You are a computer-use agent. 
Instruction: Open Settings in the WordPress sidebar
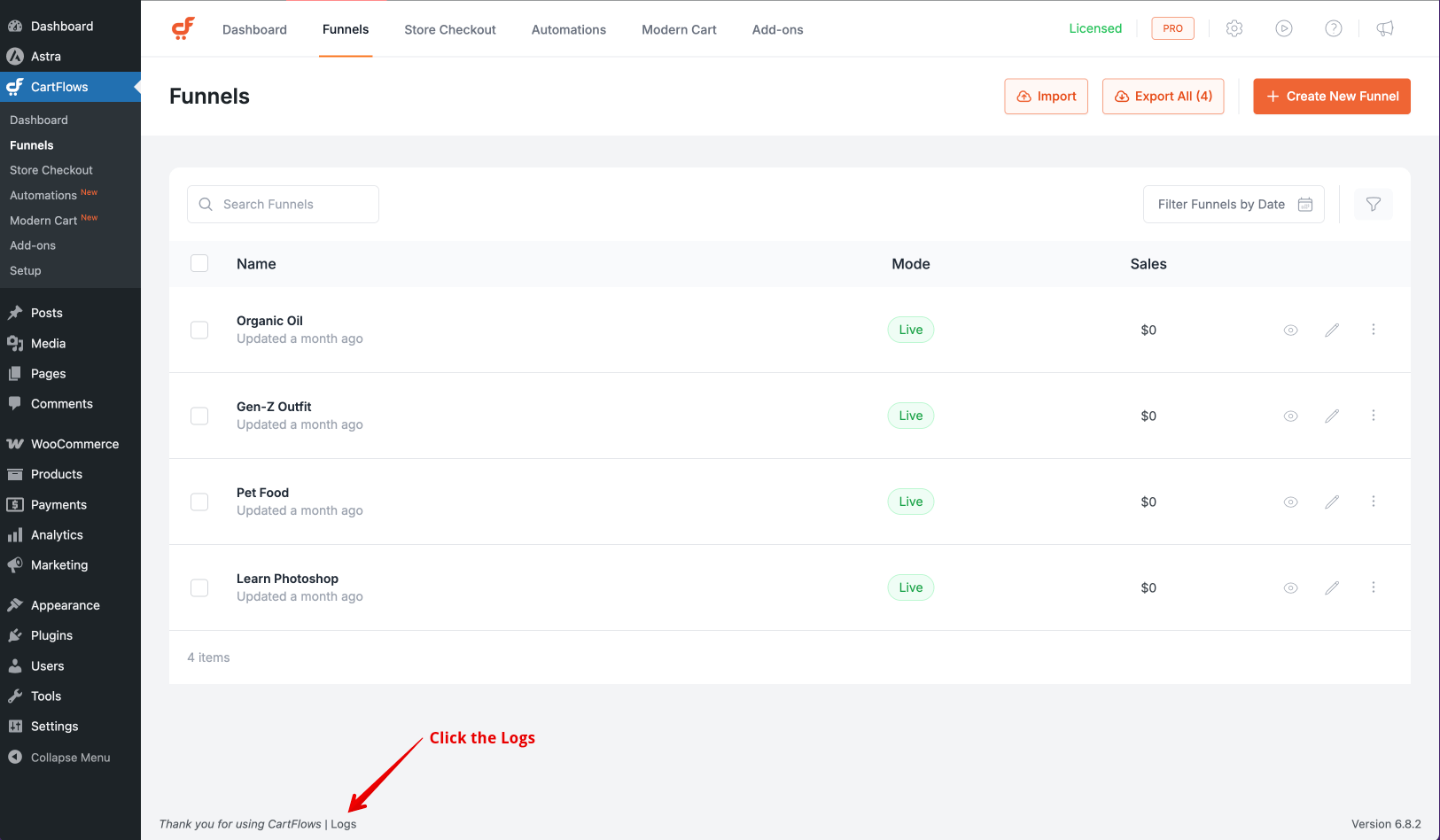click(70, 726)
